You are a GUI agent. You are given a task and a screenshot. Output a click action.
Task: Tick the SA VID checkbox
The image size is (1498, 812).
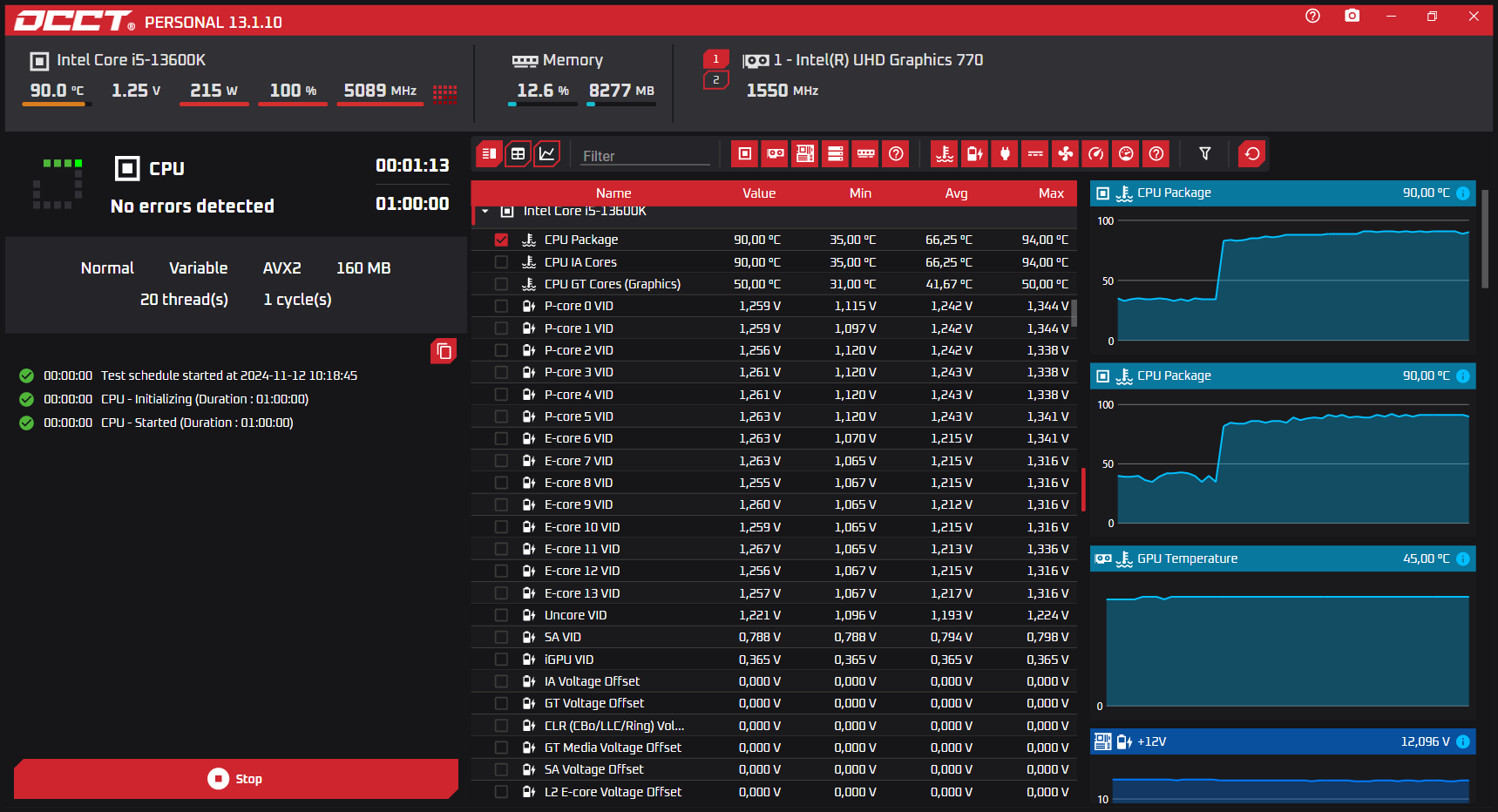point(501,637)
